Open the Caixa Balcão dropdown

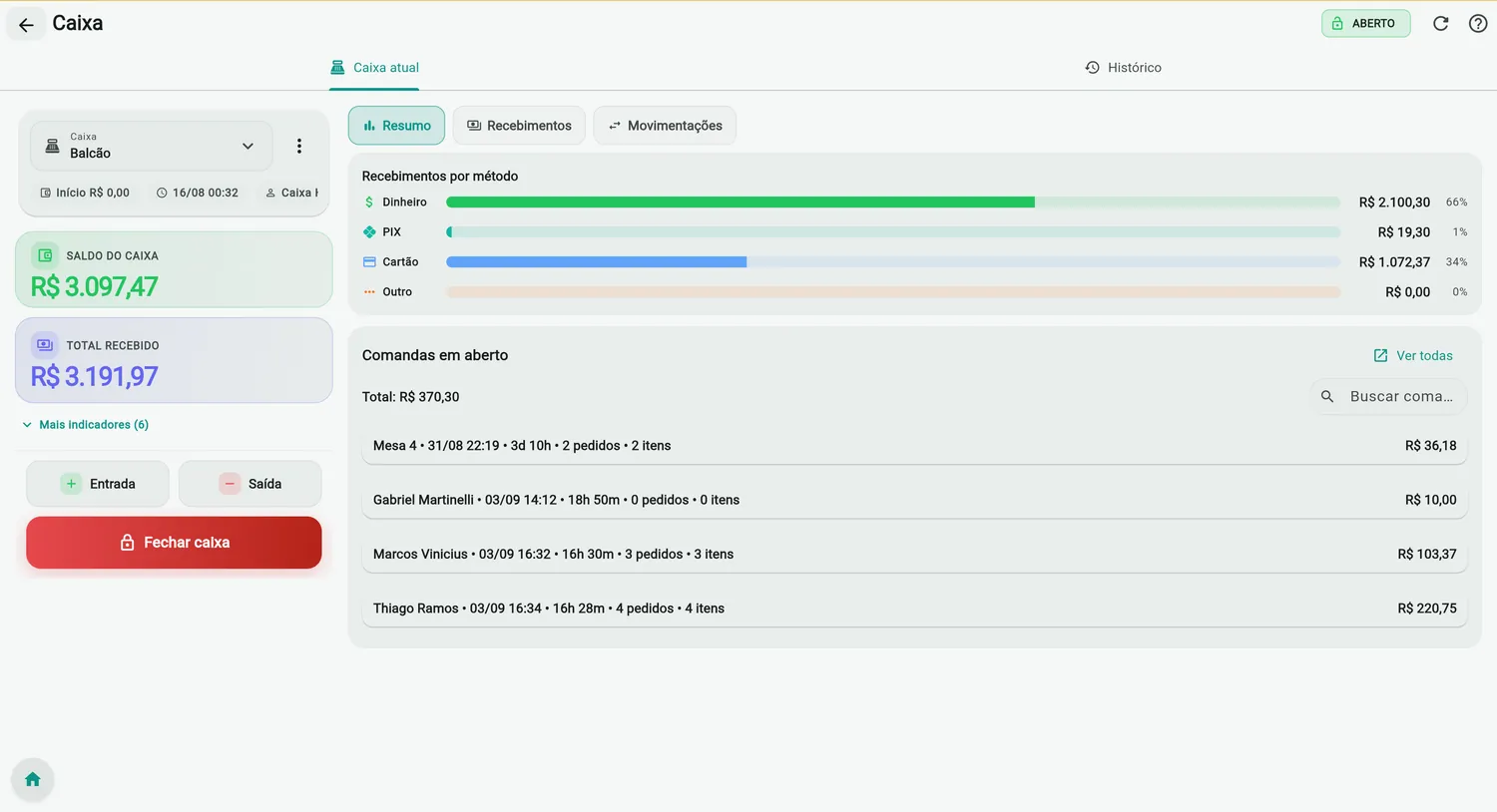coord(151,146)
